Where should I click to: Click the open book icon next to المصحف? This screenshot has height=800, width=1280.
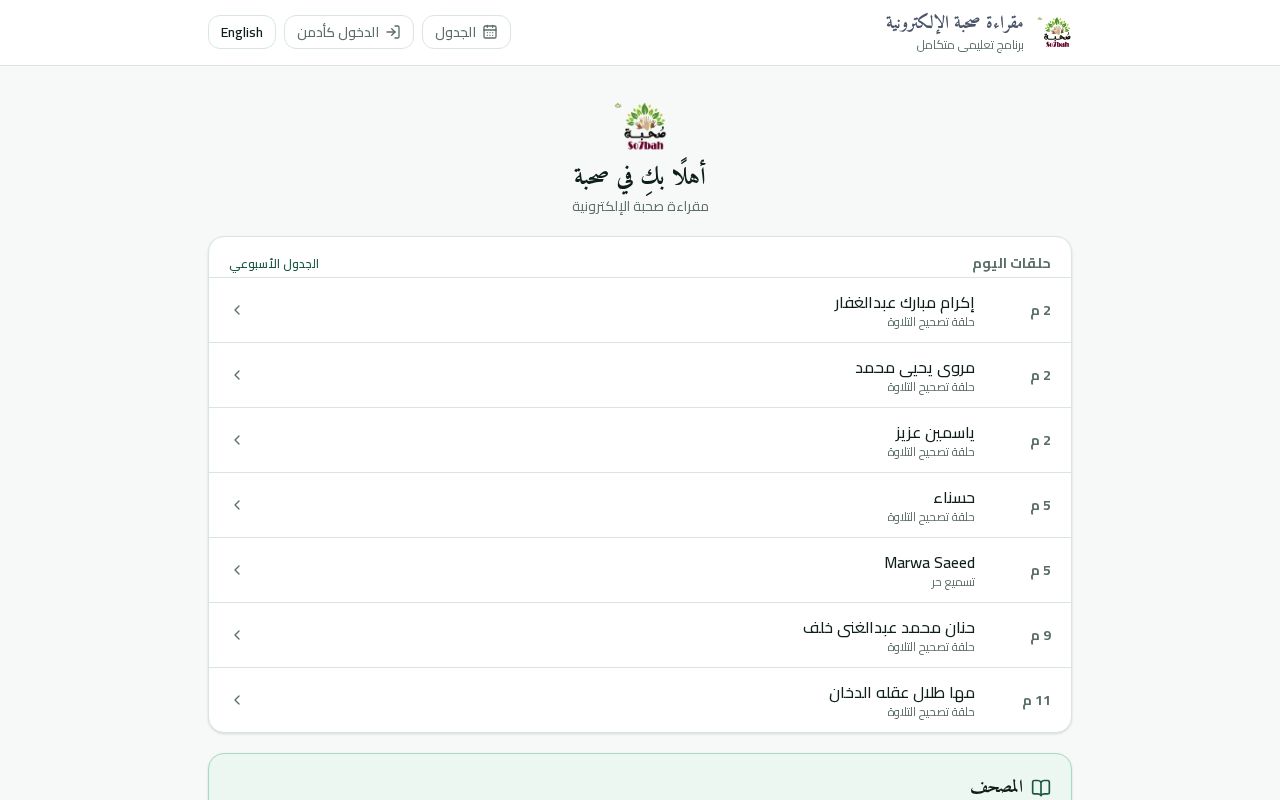point(1041,788)
